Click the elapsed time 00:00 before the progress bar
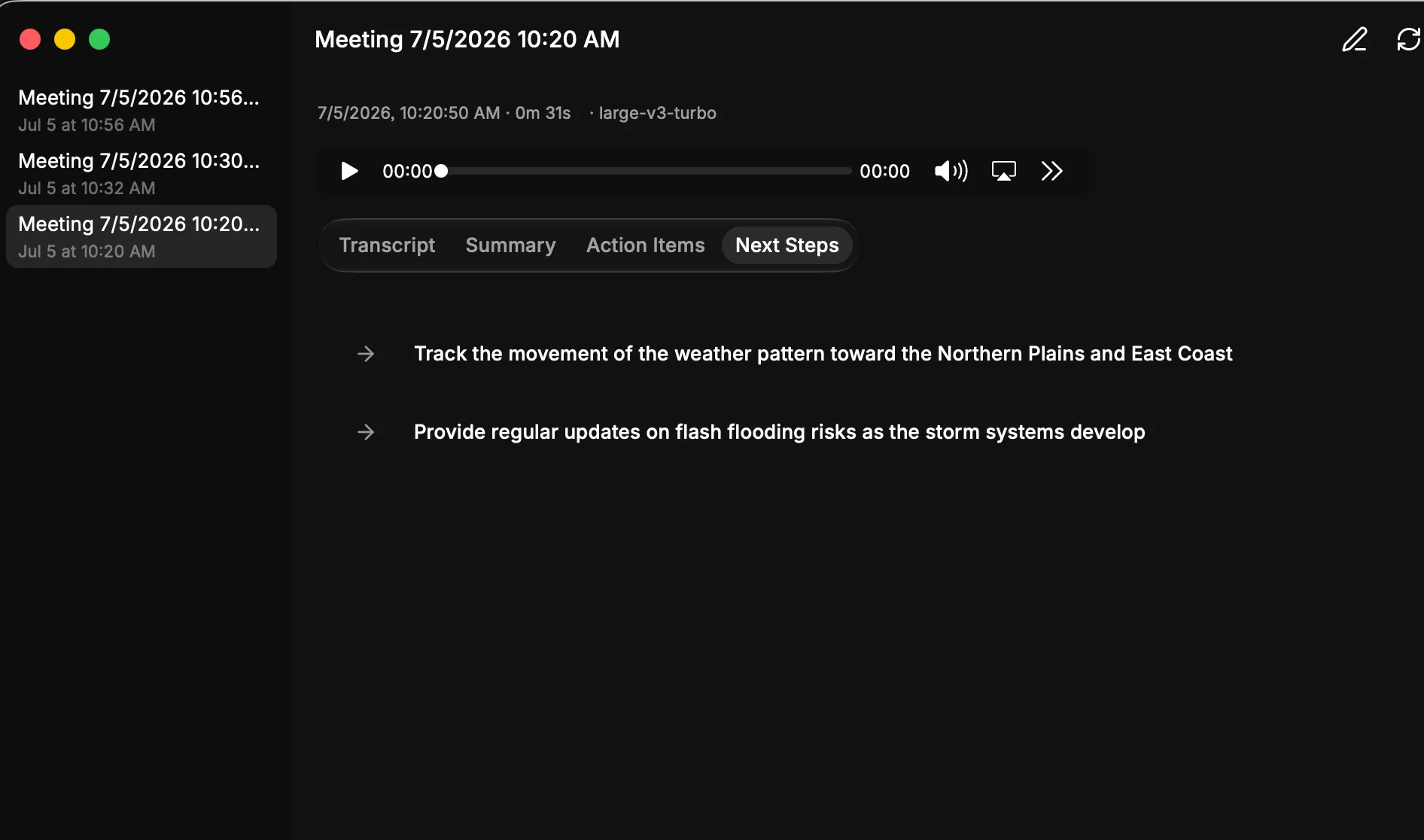1424x840 pixels. point(407,171)
